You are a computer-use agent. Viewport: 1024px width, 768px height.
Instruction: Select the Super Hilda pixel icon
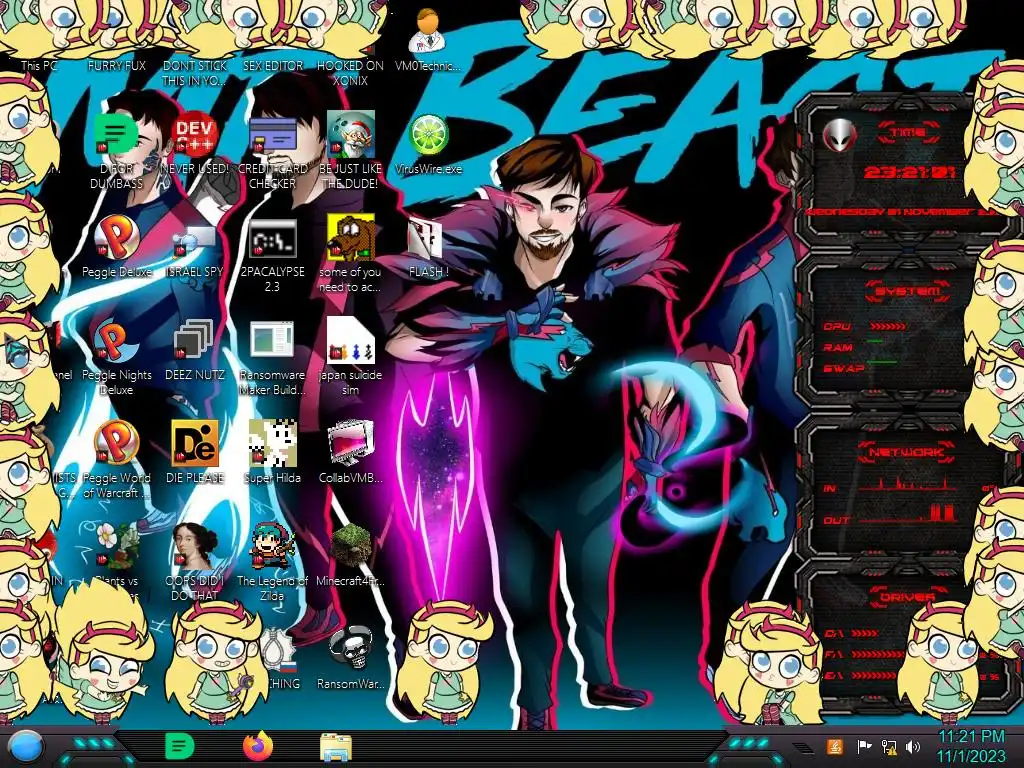[272, 443]
